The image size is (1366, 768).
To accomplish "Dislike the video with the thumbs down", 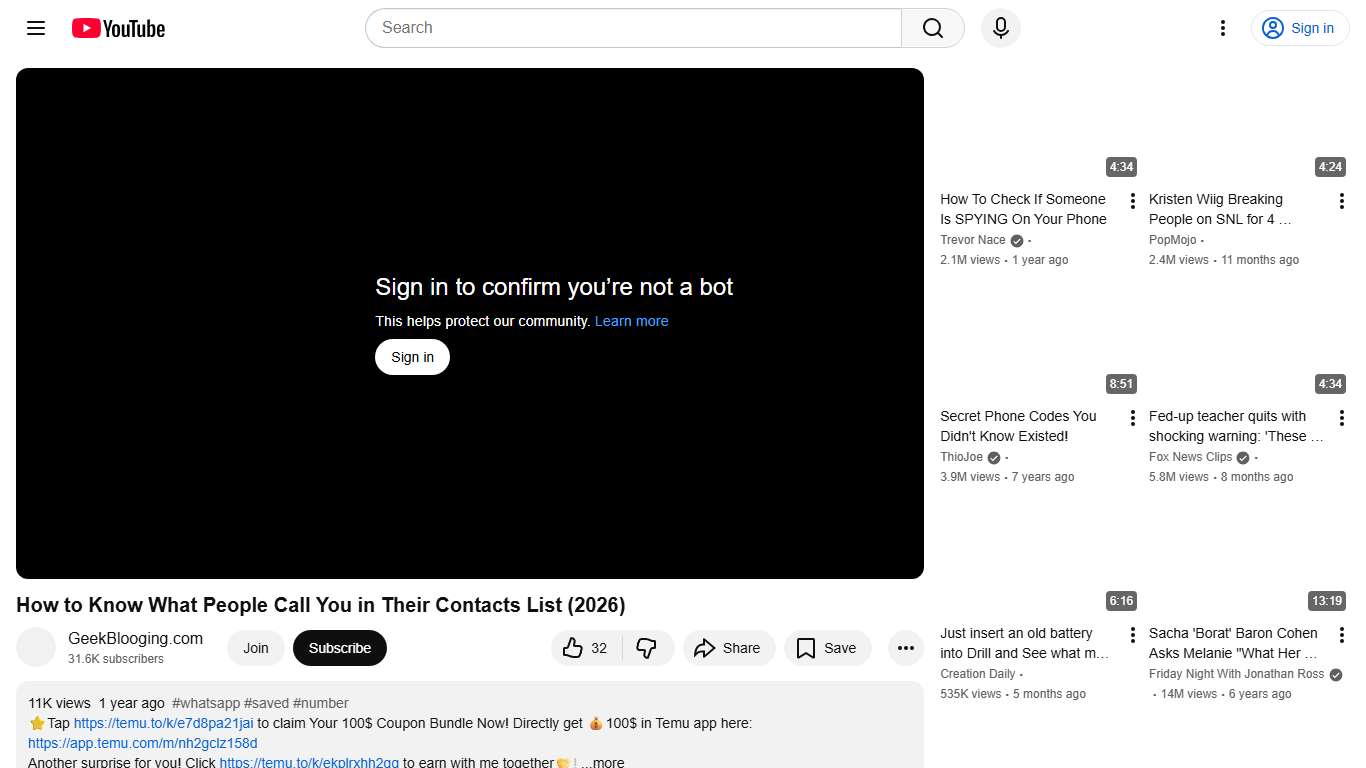I will pyautogui.click(x=648, y=648).
